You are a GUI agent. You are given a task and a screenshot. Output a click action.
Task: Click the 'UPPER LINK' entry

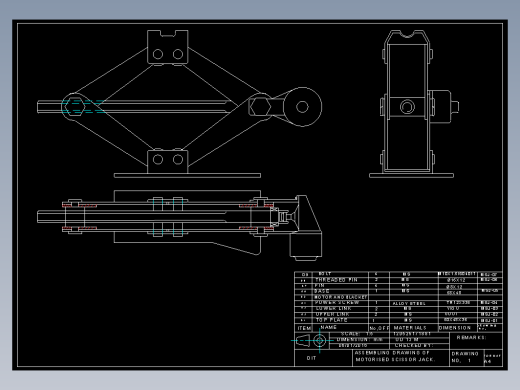[333, 314]
